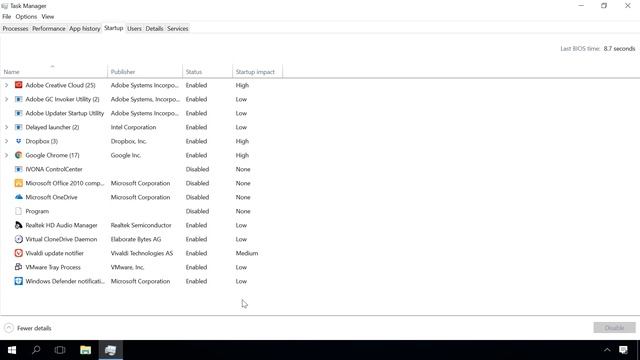Click High impact of Dropbox row
The height and width of the screenshot is (360, 640).
click(x=242, y=141)
